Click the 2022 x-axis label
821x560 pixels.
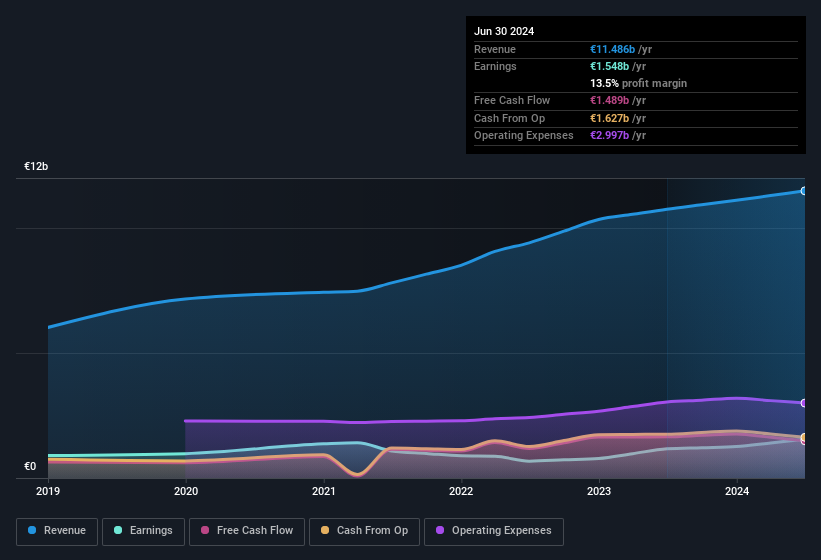point(461,491)
